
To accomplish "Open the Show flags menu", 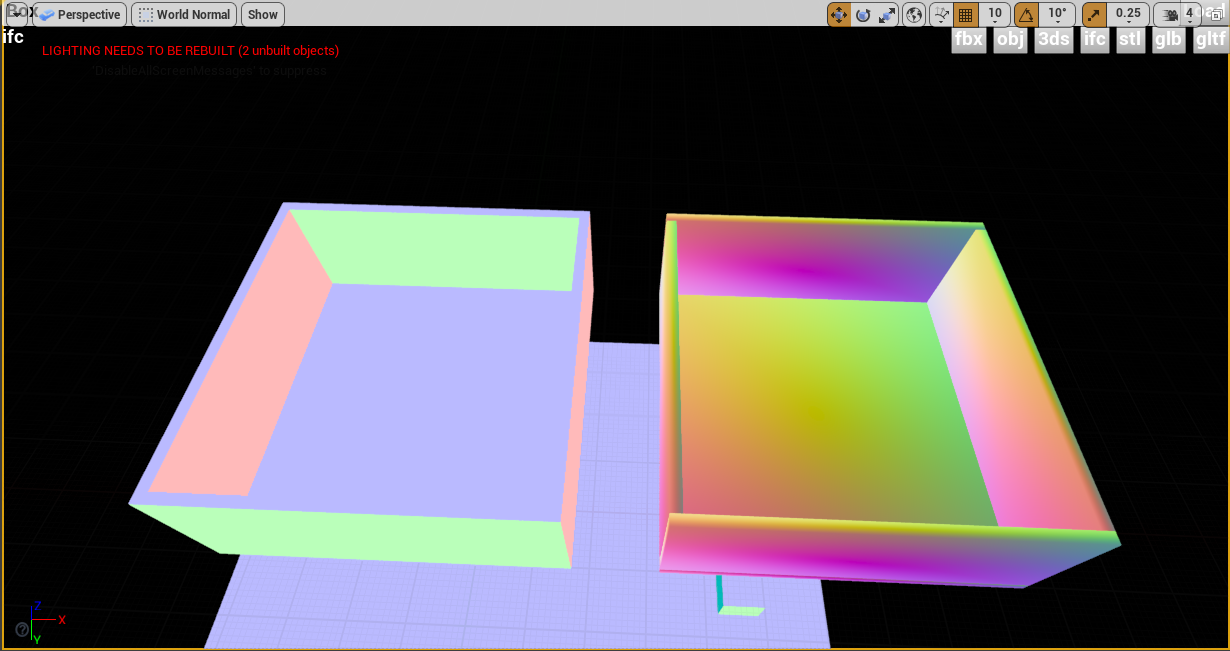I will coord(262,15).
